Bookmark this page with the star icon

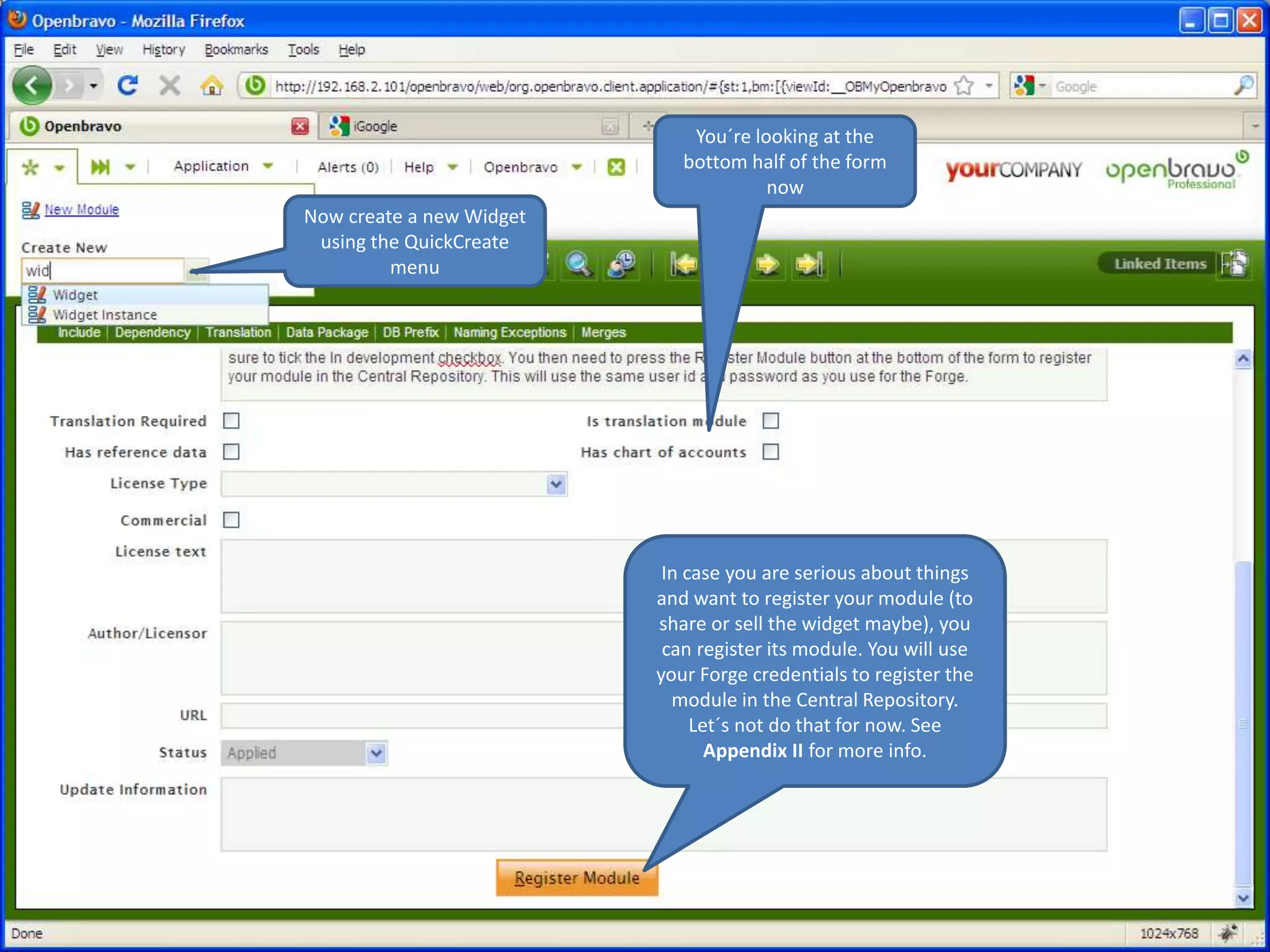pyautogui.click(x=964, y=86)
